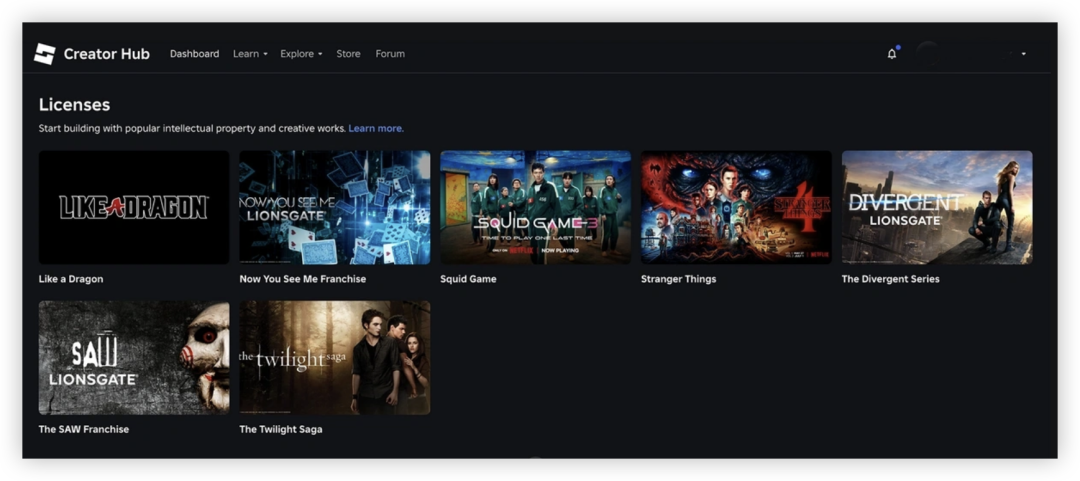Go to the Dashboard page
The height and width of the screenshot is (481, 1080).
[x=194, y=54]
